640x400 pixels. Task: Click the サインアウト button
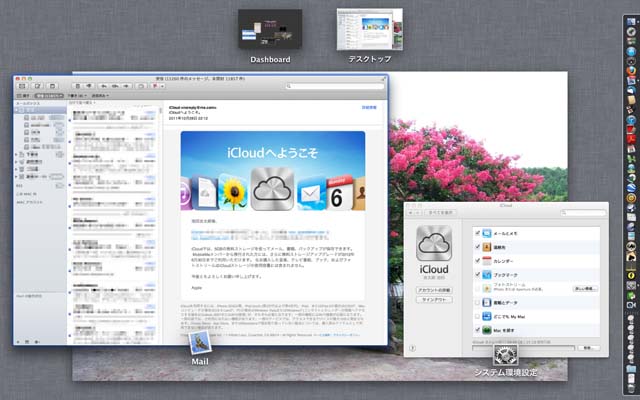[x=434, y=300]
